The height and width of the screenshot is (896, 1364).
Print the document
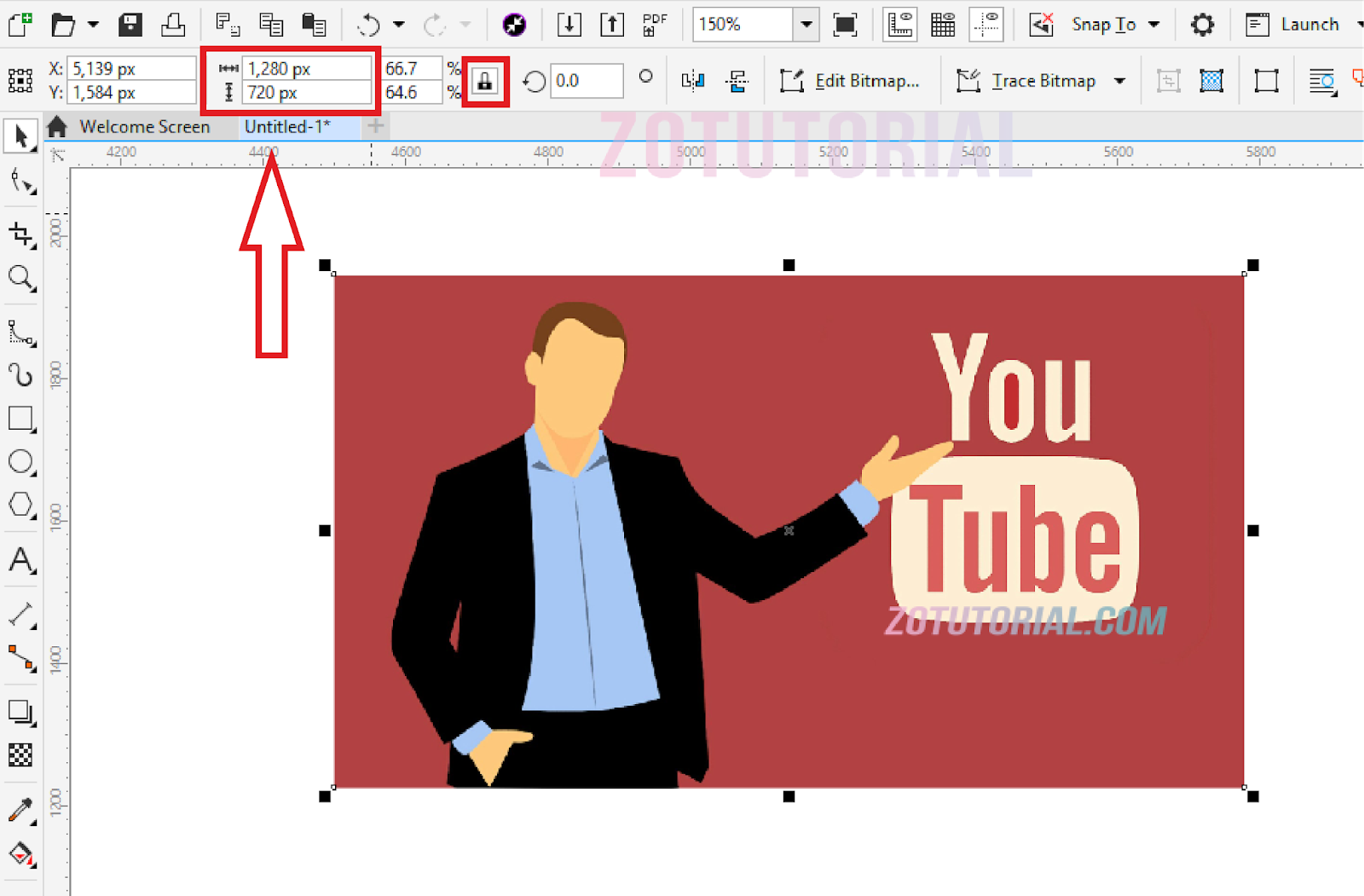point(173,24)
